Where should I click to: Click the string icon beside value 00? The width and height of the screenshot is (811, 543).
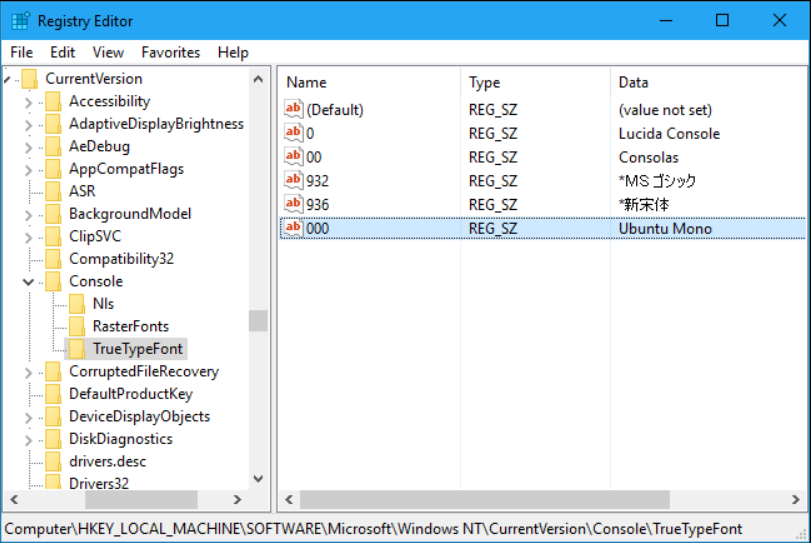[x=293, y=156]
